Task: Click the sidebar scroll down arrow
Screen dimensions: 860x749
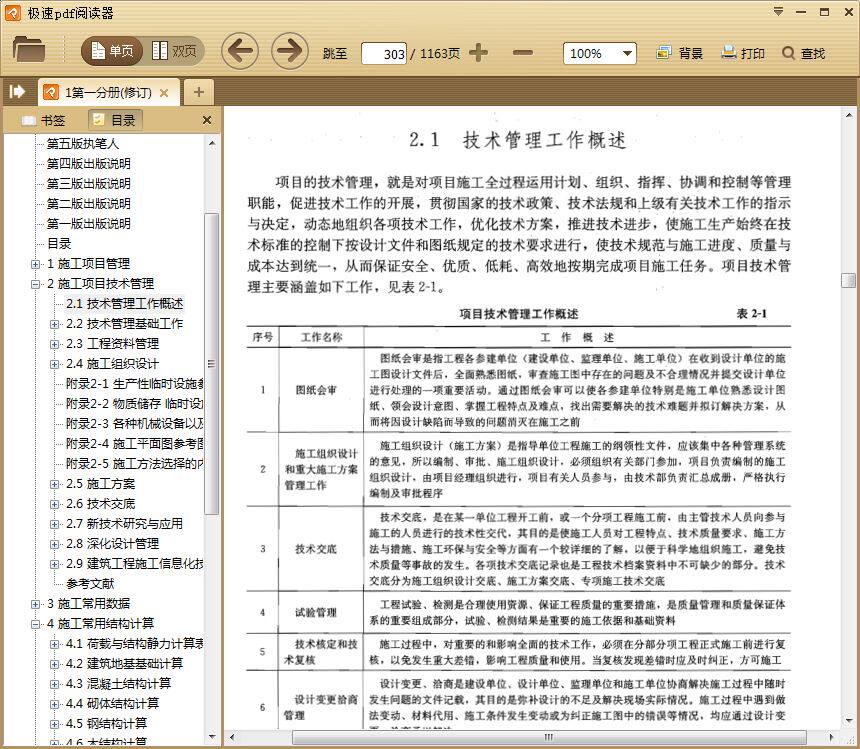Action: point(212,736)
